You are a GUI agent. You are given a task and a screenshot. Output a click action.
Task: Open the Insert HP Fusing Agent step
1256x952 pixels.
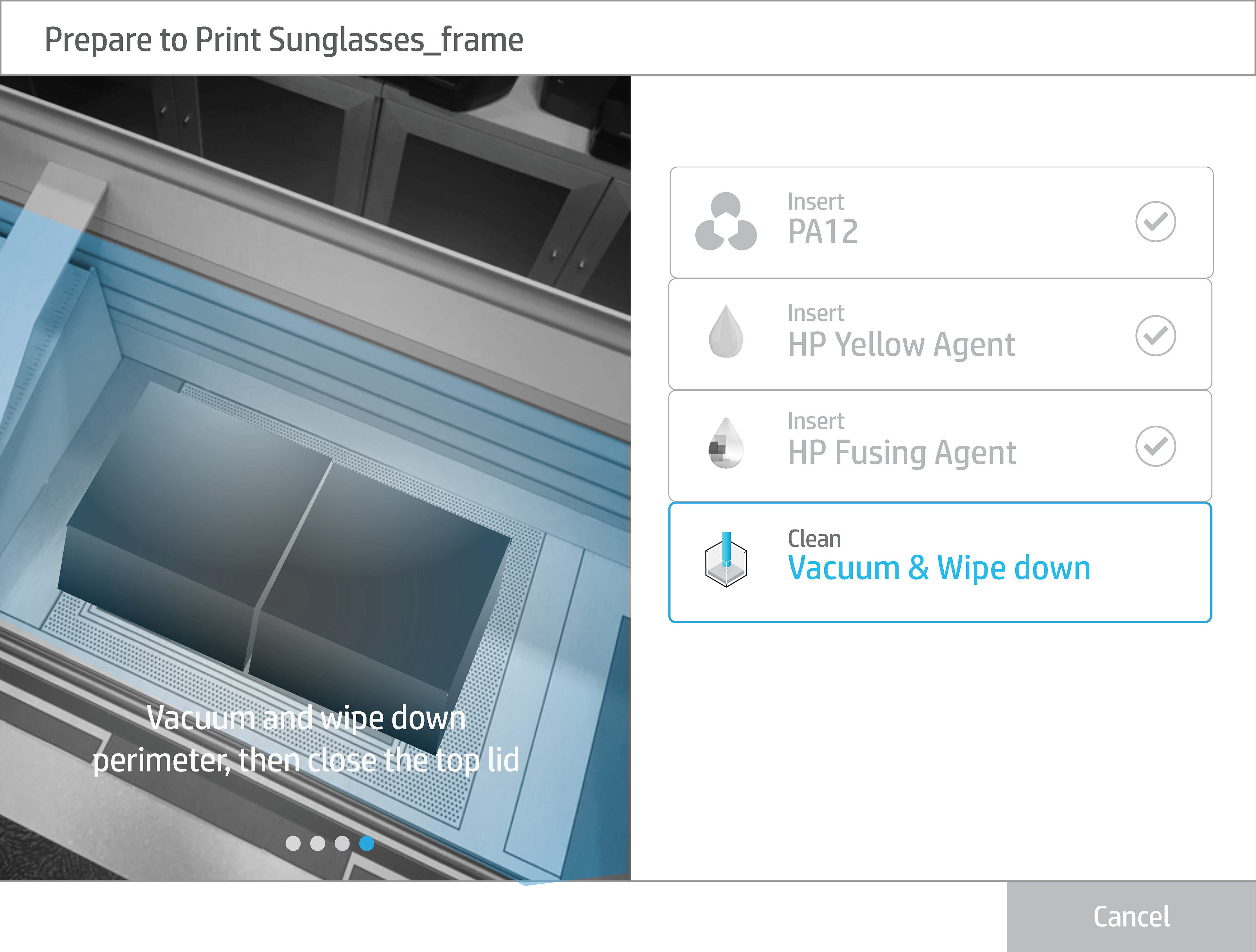point(940,446)
